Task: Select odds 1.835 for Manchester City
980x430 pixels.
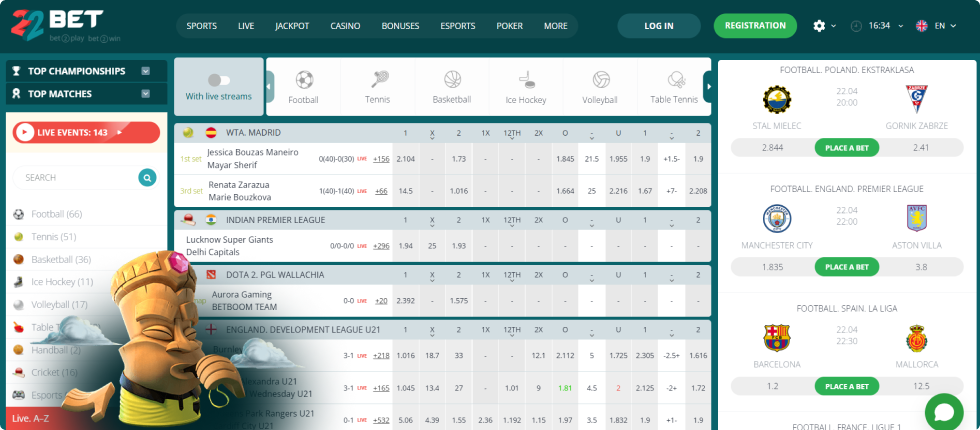Action: pyautogui.click(x=772, y=267)
